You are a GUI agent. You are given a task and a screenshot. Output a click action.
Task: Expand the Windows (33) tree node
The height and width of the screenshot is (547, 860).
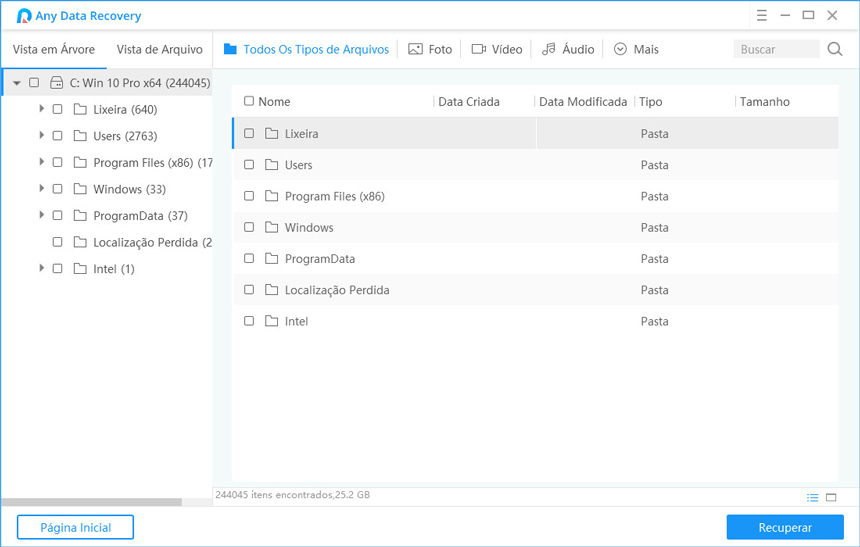click(x=41, y=188)
